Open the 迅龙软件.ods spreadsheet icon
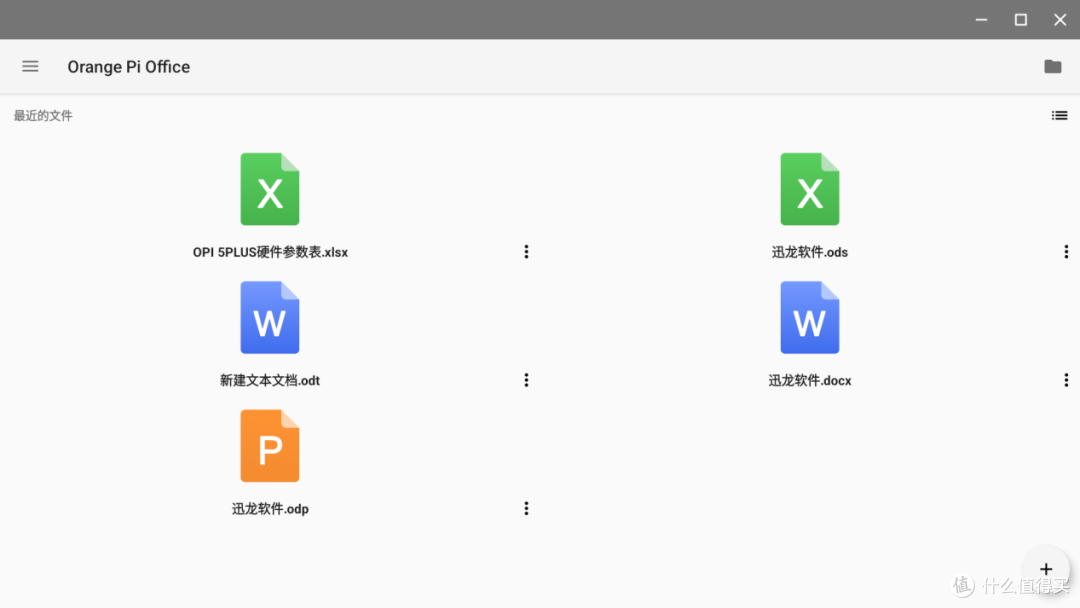 click(x=810, y=189)
